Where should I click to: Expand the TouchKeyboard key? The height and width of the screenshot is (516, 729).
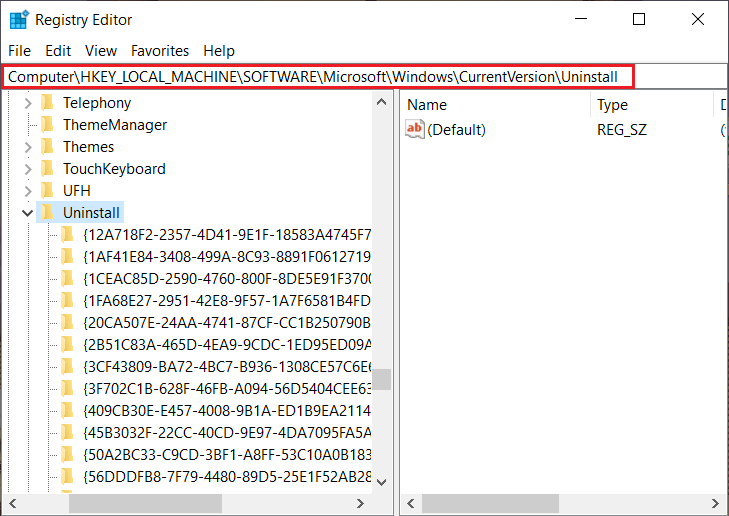pos(28,169)
